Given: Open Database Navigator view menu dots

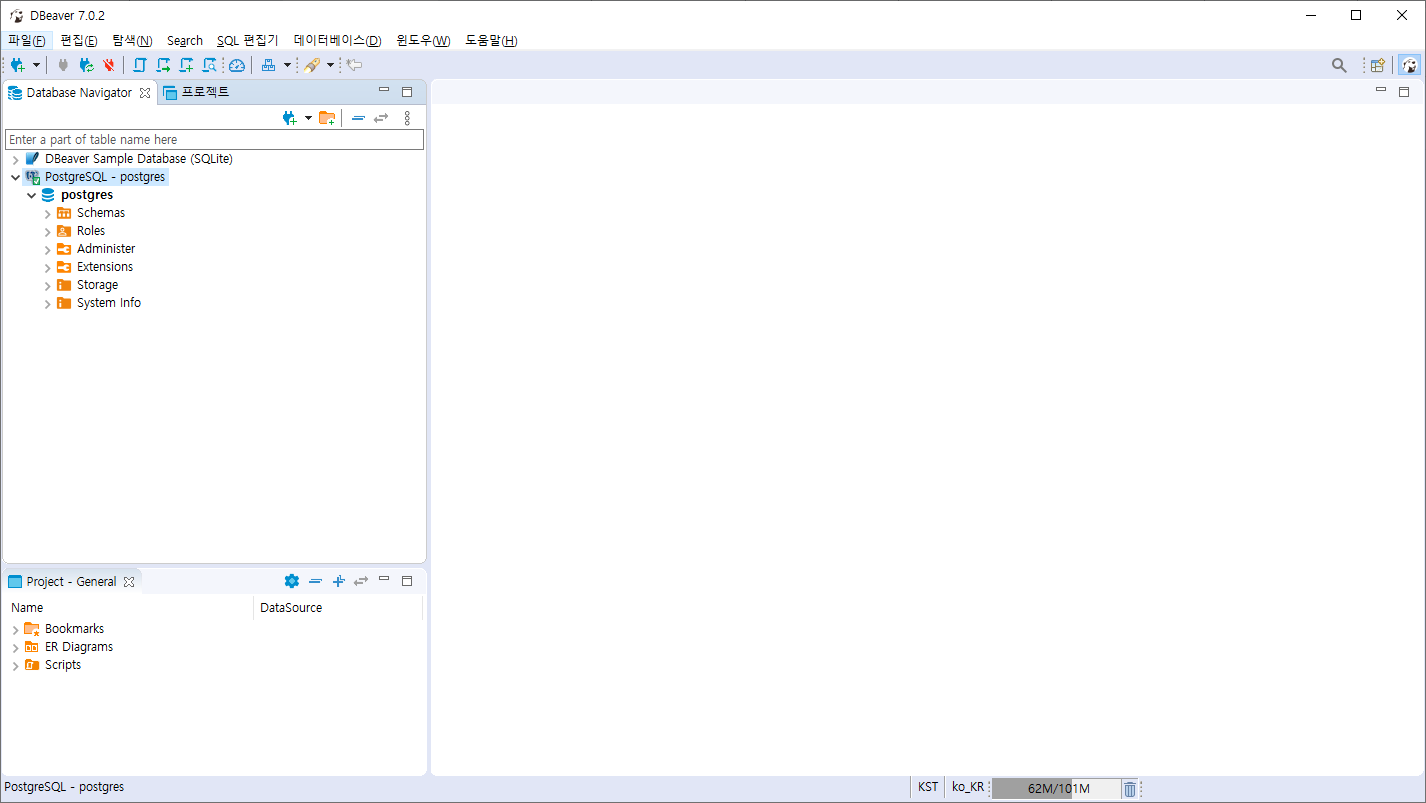Looking at the screenshot, I should 407,118.
